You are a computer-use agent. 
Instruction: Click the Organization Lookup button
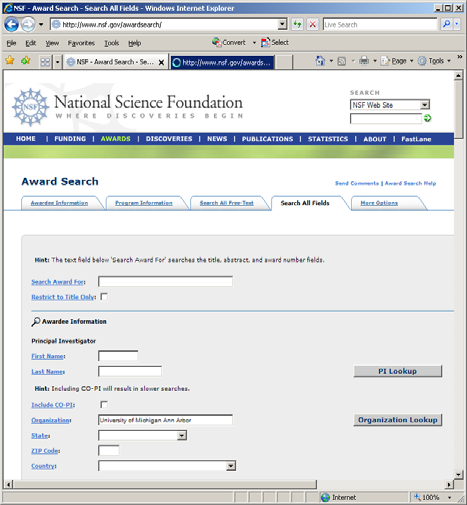pyautogui.click(x=398, y=420)
